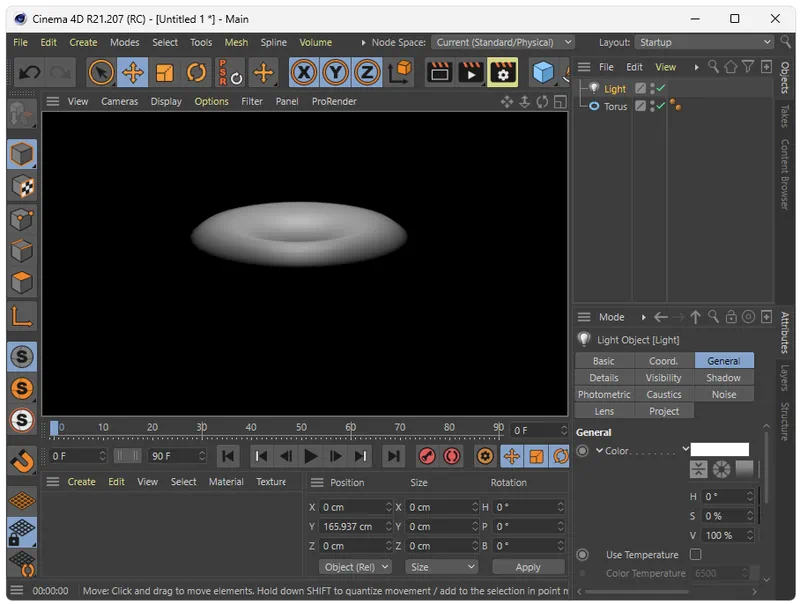Open the Volume menu

[315, 42]
